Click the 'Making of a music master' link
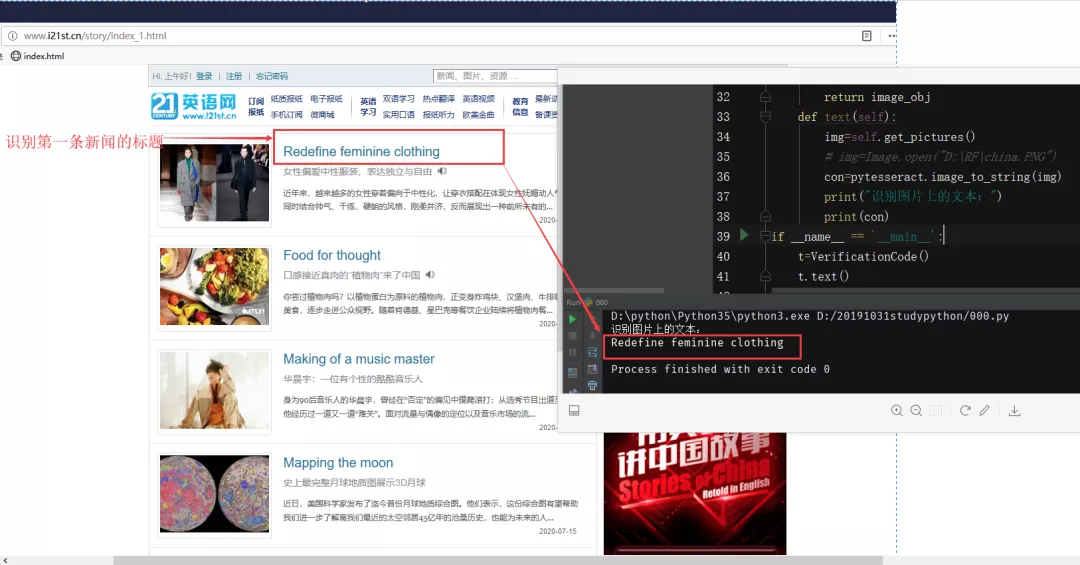The image size is (1080, 565). 358,359
